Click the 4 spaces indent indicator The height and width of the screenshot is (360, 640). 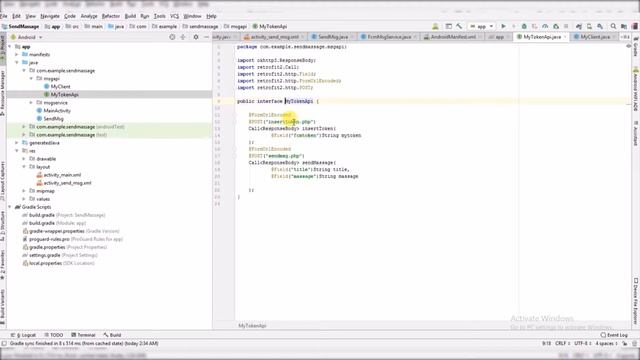(606, 343)
